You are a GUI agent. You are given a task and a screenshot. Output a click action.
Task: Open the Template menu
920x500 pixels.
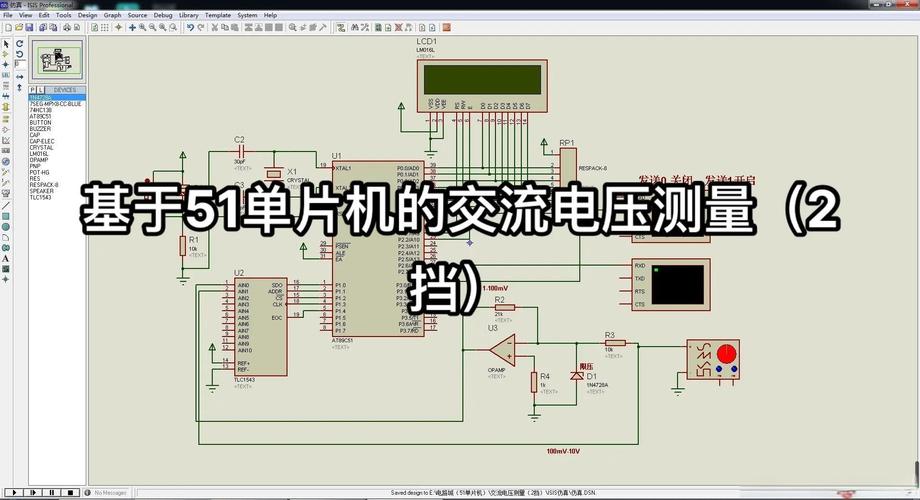(x=218, y=15)
